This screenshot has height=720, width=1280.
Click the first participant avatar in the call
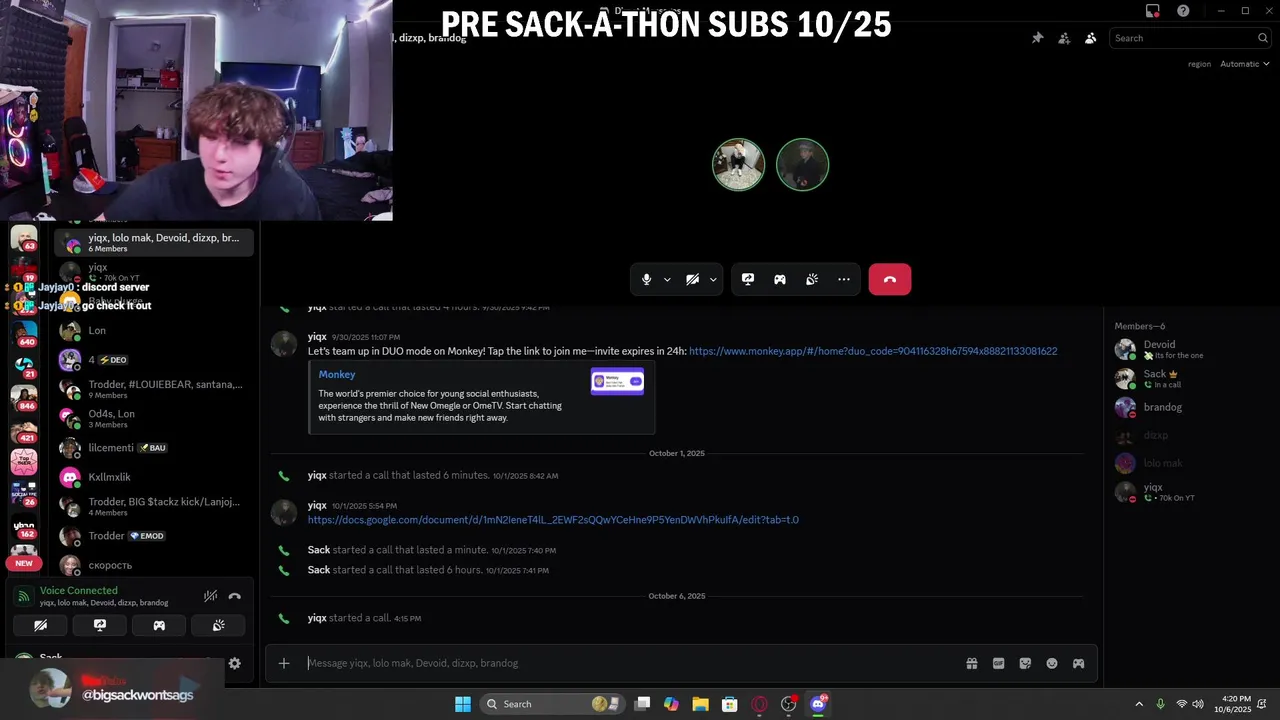pos(738,164)
